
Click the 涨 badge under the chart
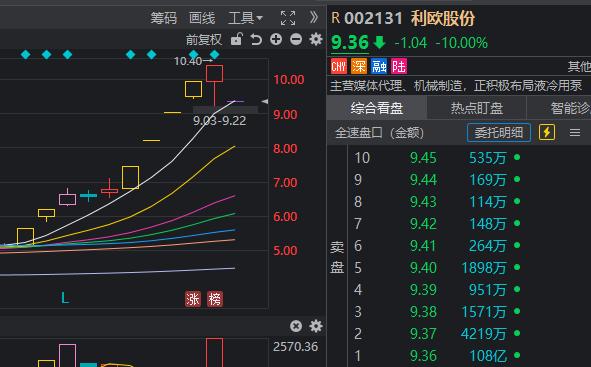tap(193, 299)
